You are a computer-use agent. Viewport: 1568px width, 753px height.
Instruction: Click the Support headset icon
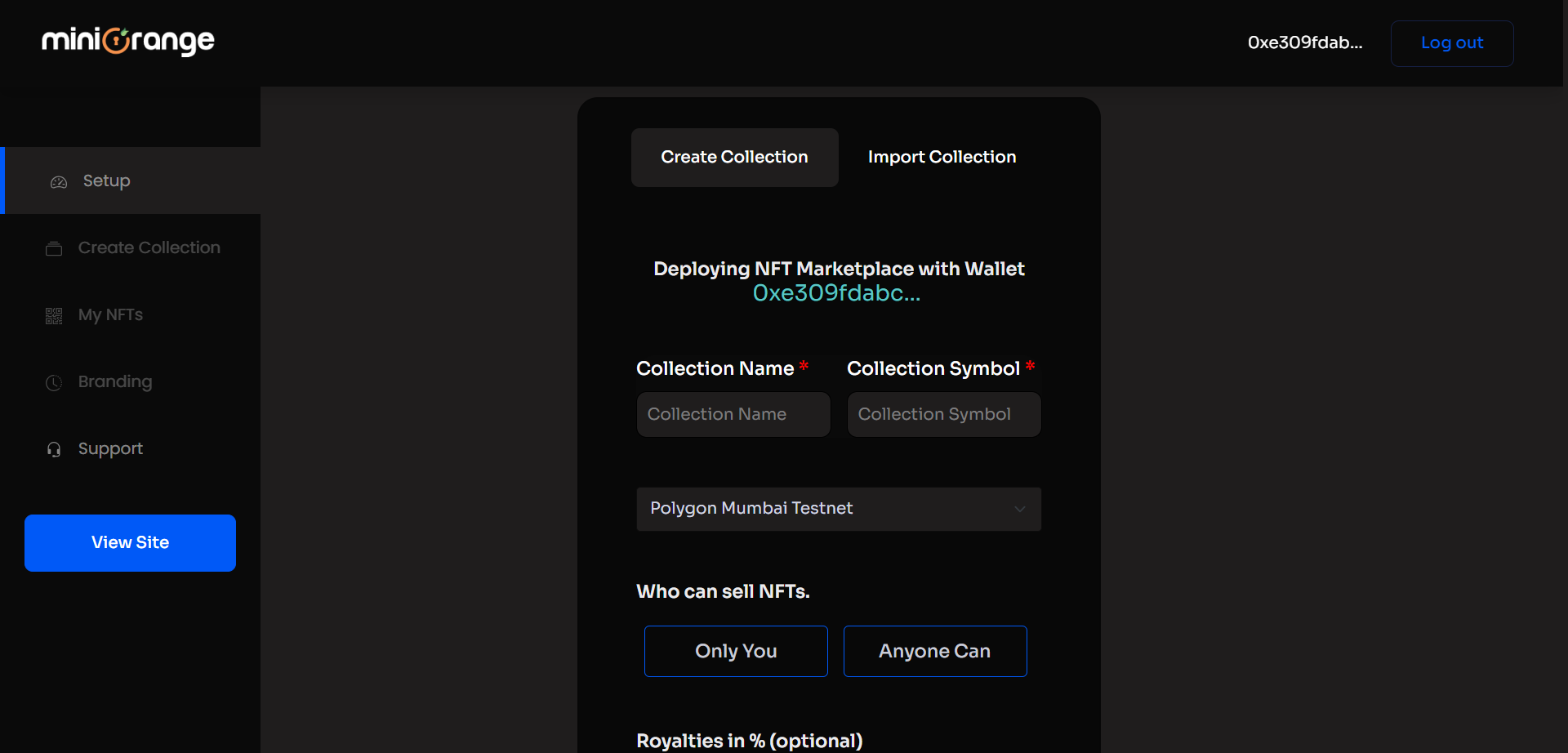click(54, 449)
